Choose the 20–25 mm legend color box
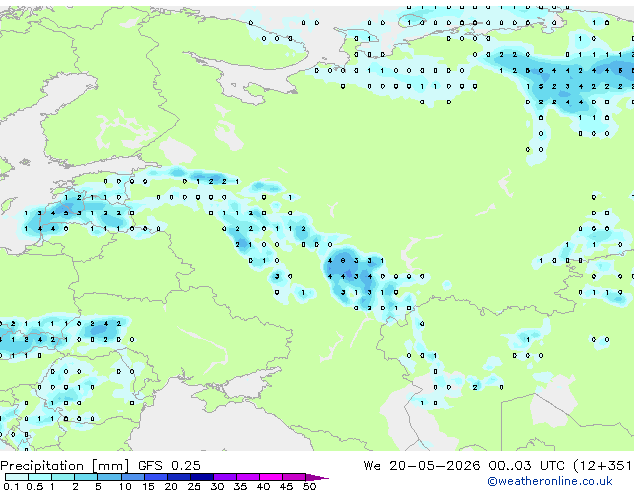The height and width of the screenshot is (490, 634). (x=178, y=477)
